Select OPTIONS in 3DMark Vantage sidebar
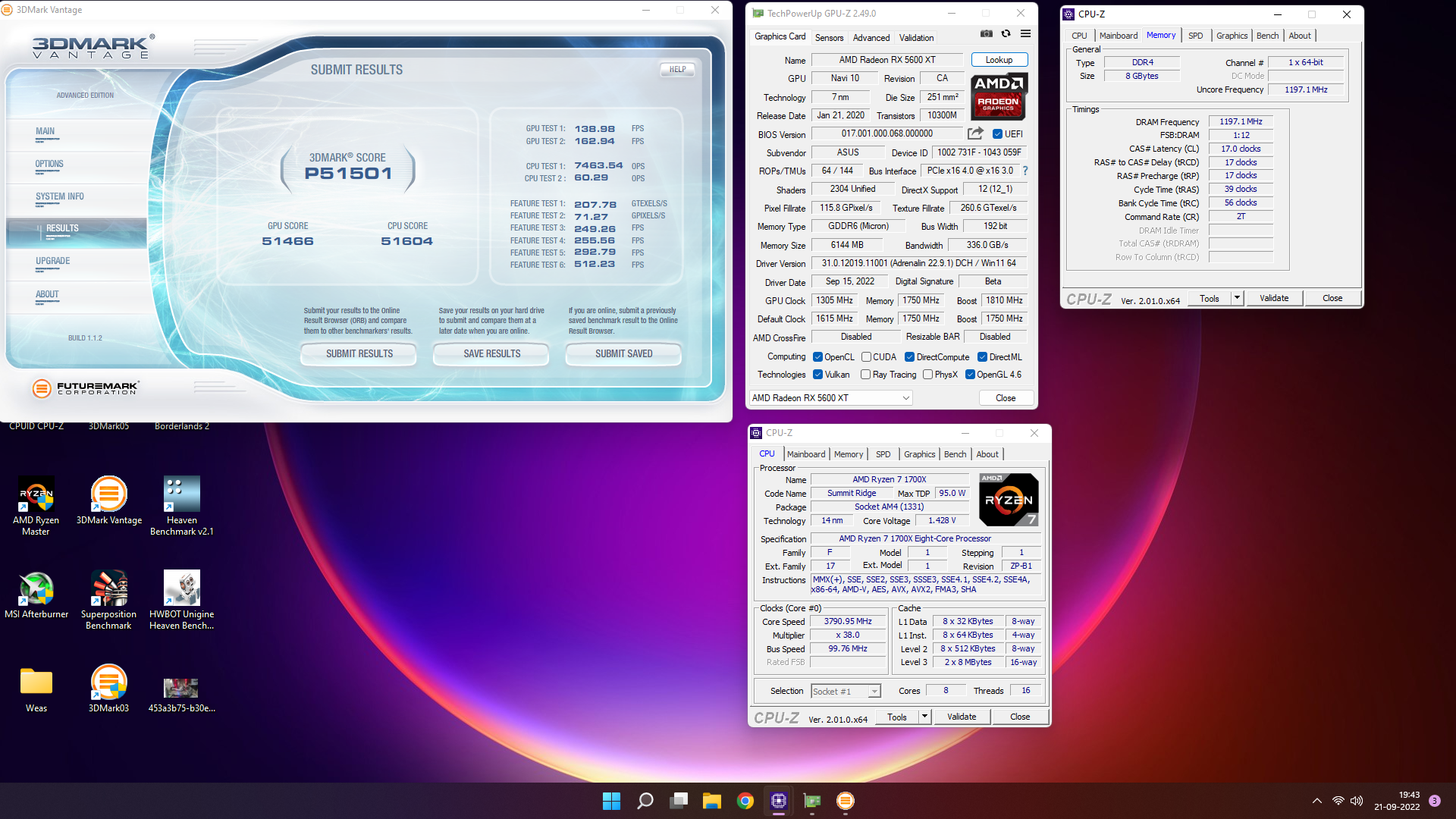 [x=49, y=164]
